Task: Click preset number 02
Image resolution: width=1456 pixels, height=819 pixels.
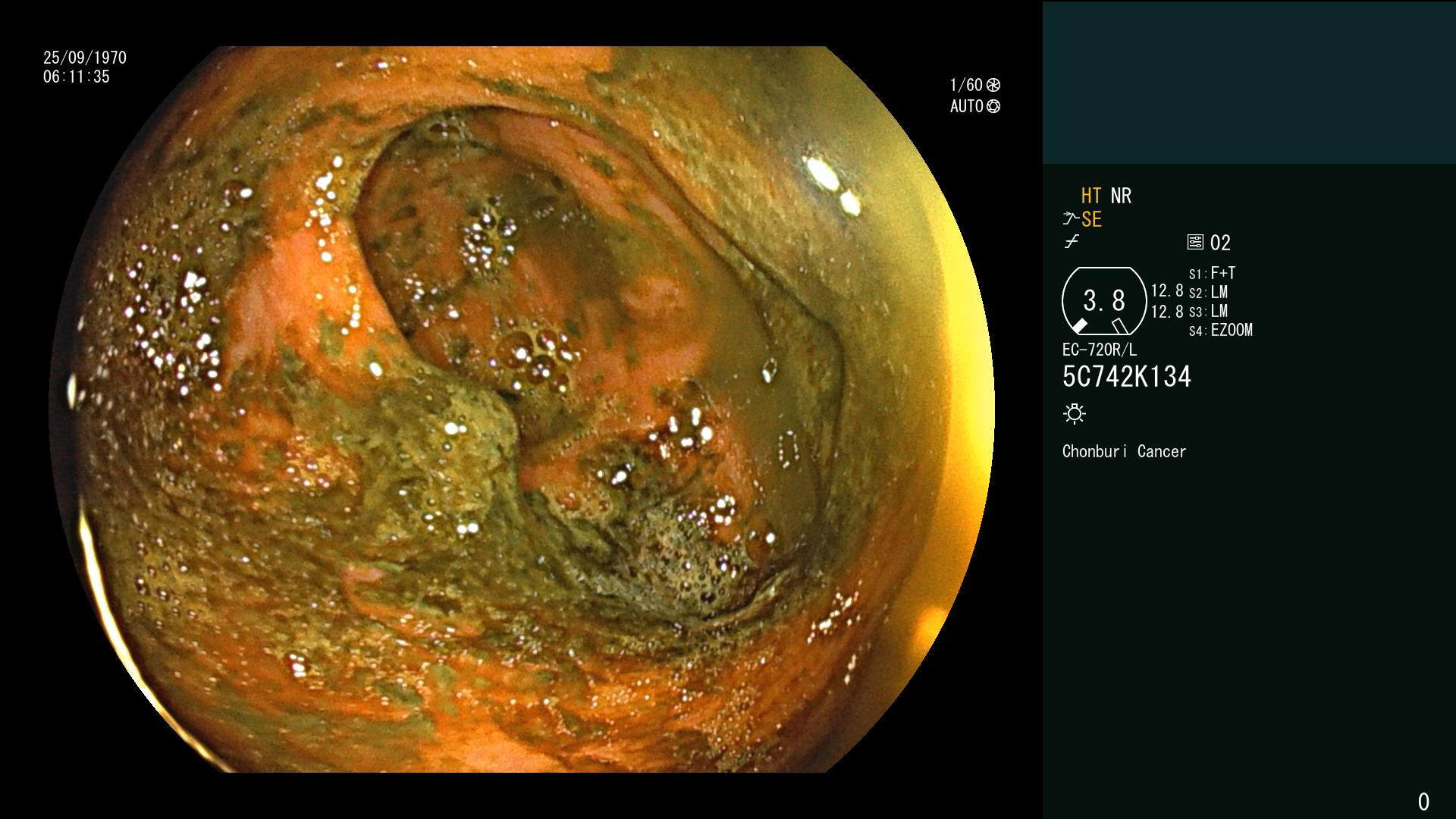Action: pyautogui.click(x=1220, y=243)
